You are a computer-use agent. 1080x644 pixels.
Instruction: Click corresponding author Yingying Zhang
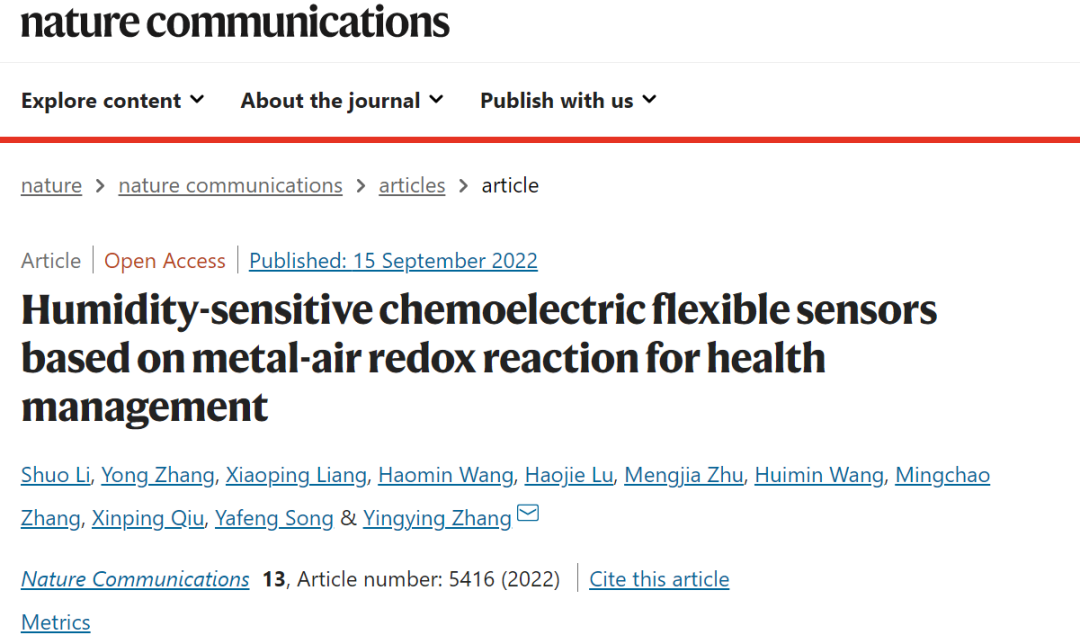pyautogui.click(x=437, y=518)
